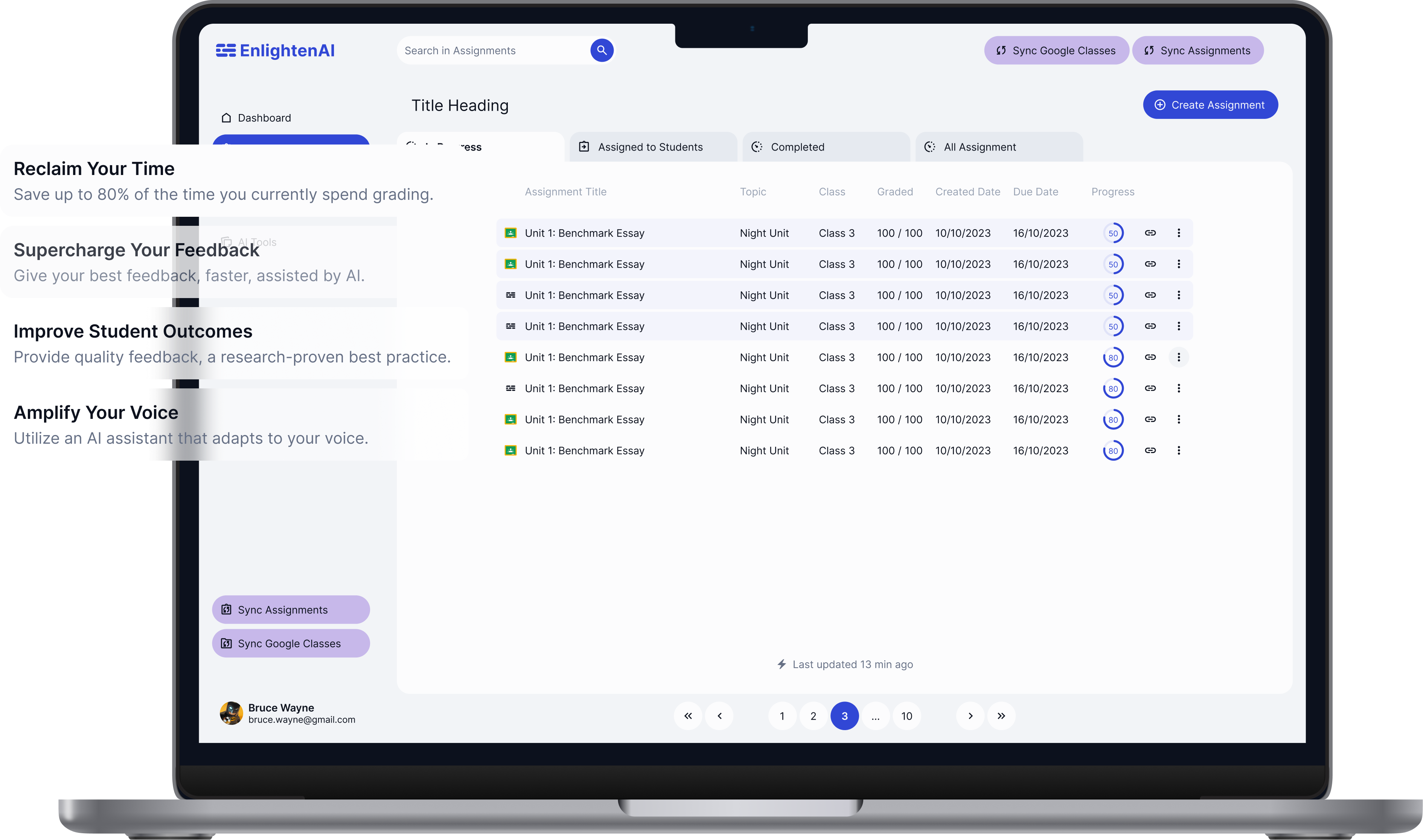
Task: Sort by the Progress column header
Action: click(1113, 192)
